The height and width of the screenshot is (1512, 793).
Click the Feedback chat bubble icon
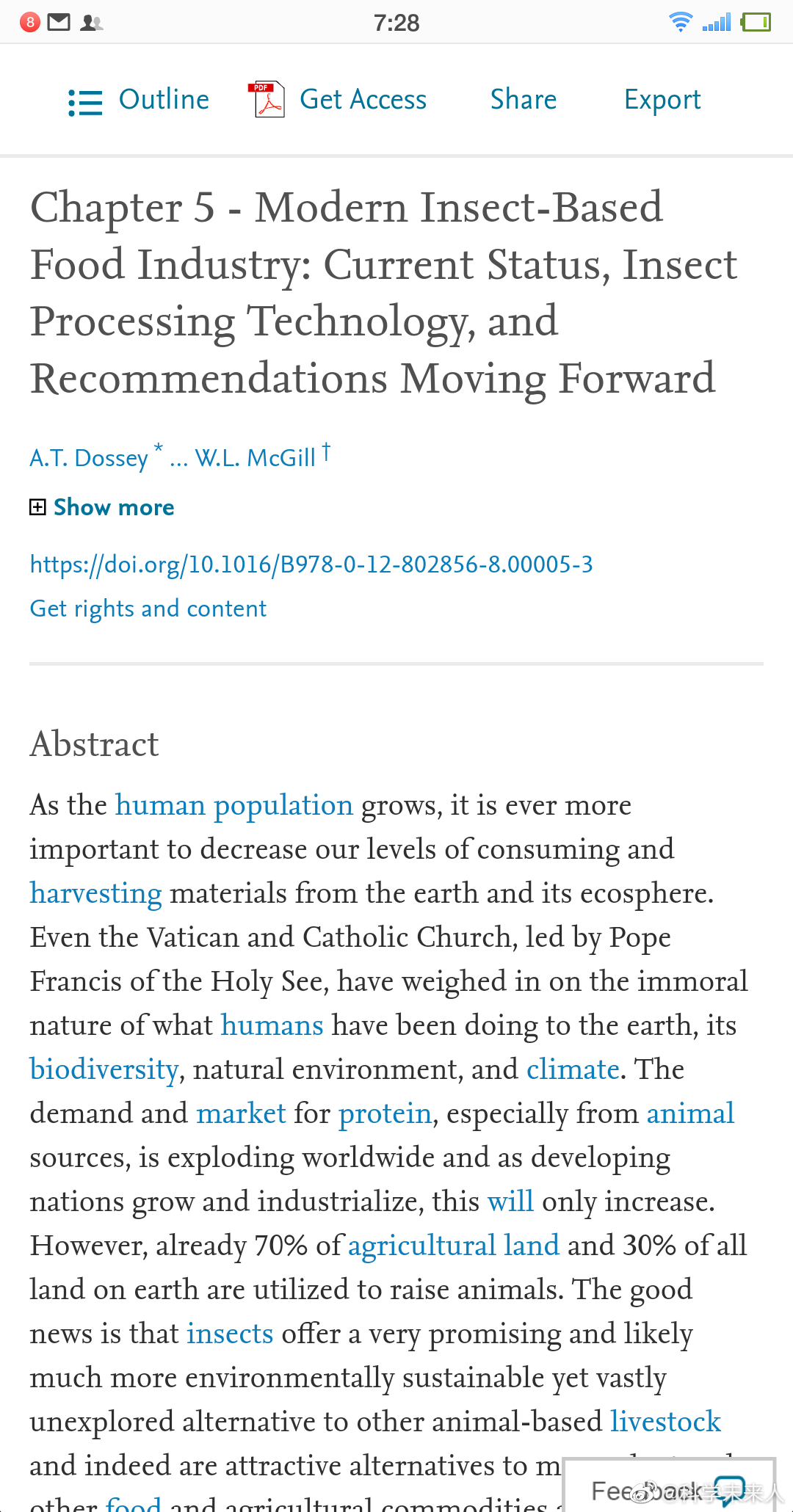coord(729,1490)
